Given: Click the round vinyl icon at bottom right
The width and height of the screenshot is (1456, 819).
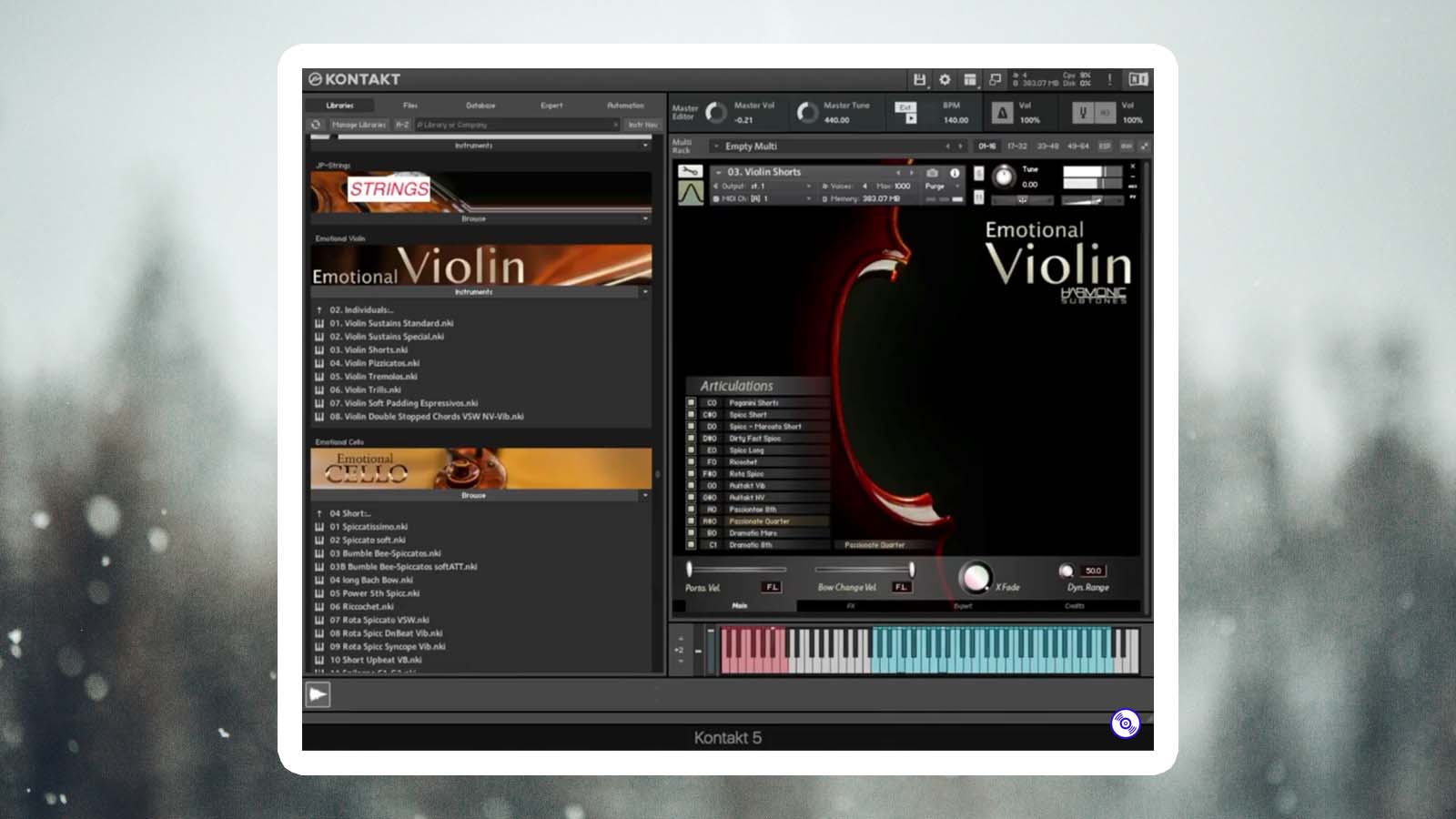Looking at the screenshot, I should [x=1126, y=723].
